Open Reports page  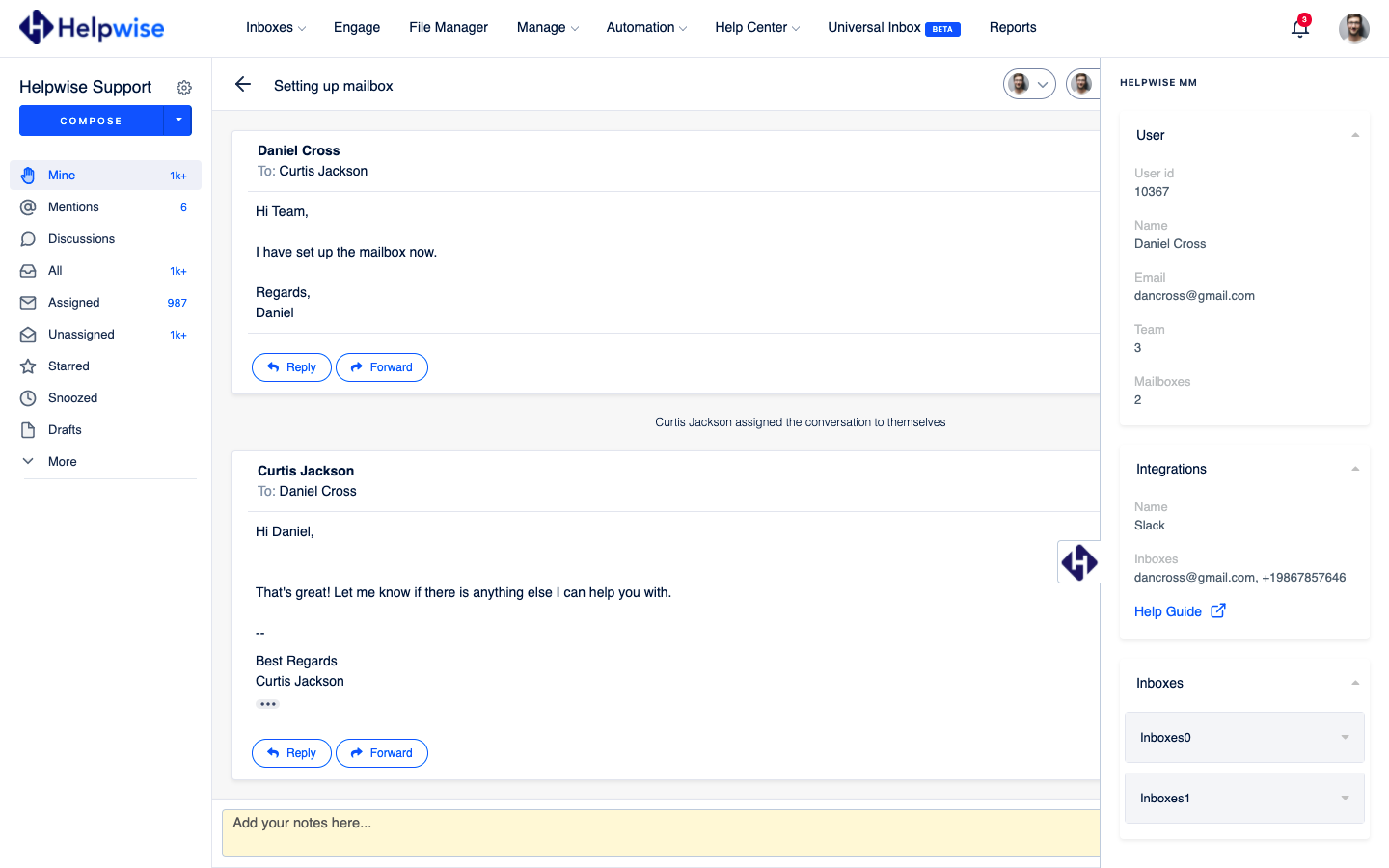(1013, 27)
